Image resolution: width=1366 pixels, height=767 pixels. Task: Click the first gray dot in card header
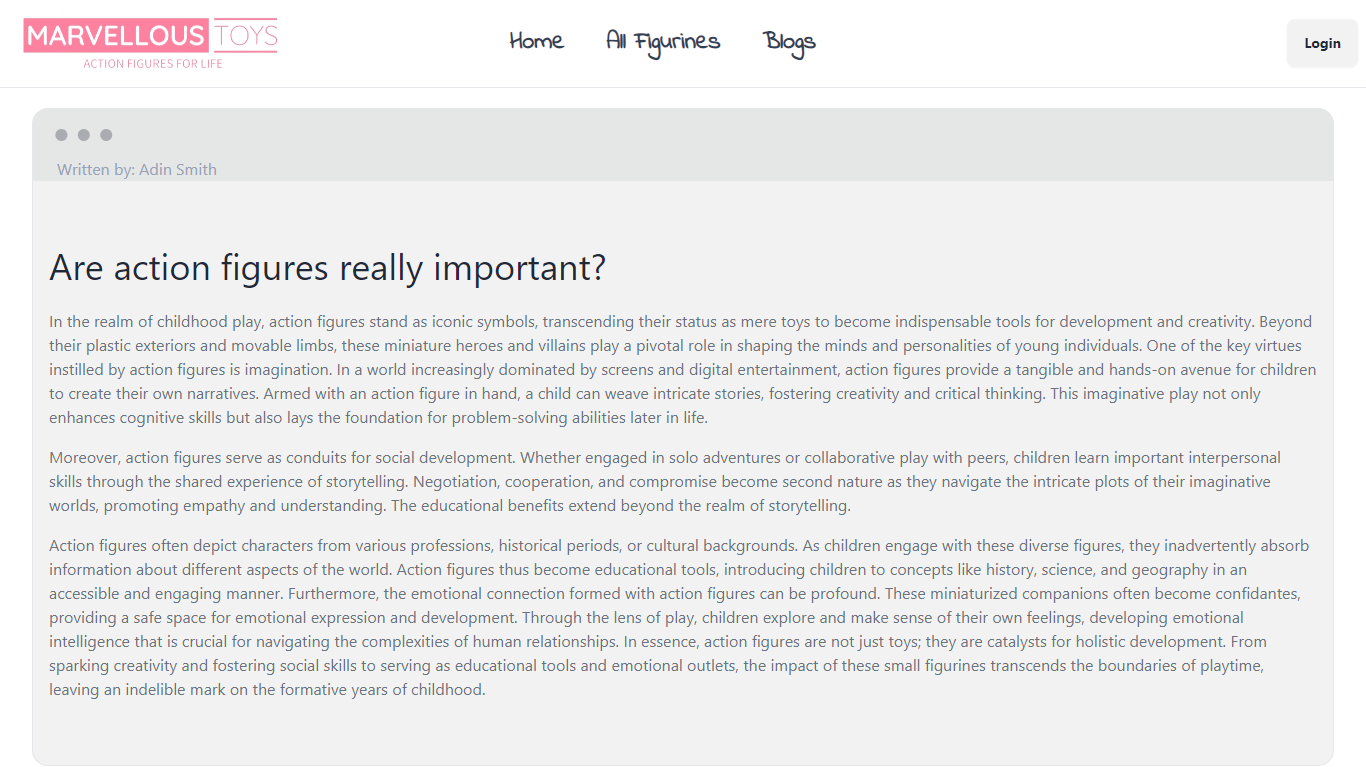[x=61, y=135]
